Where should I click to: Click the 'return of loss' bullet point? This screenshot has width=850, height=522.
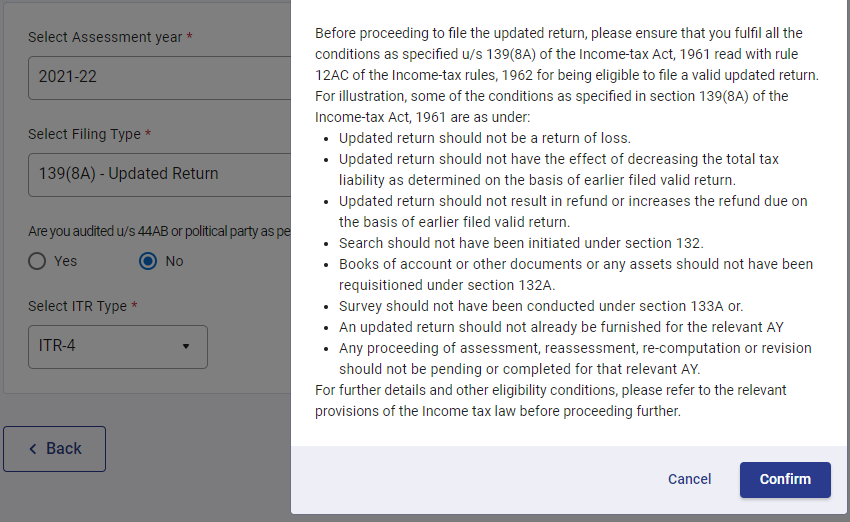click(x=484, y=138)
